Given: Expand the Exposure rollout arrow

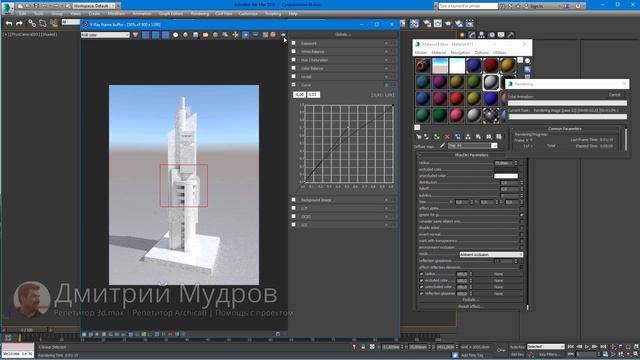Looking at the screenshot, I should point(386,43).
